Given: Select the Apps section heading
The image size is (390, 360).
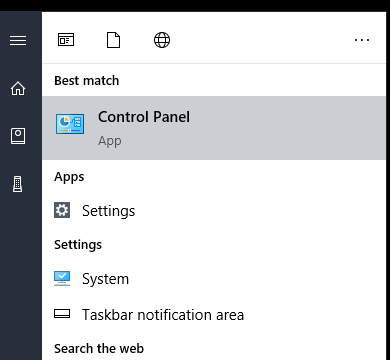Looking at the screenshot, I should click(69, 177).
